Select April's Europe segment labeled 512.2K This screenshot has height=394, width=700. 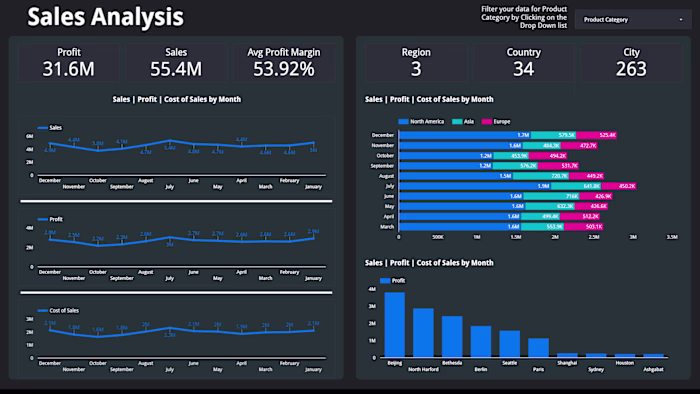pos(579,216)
